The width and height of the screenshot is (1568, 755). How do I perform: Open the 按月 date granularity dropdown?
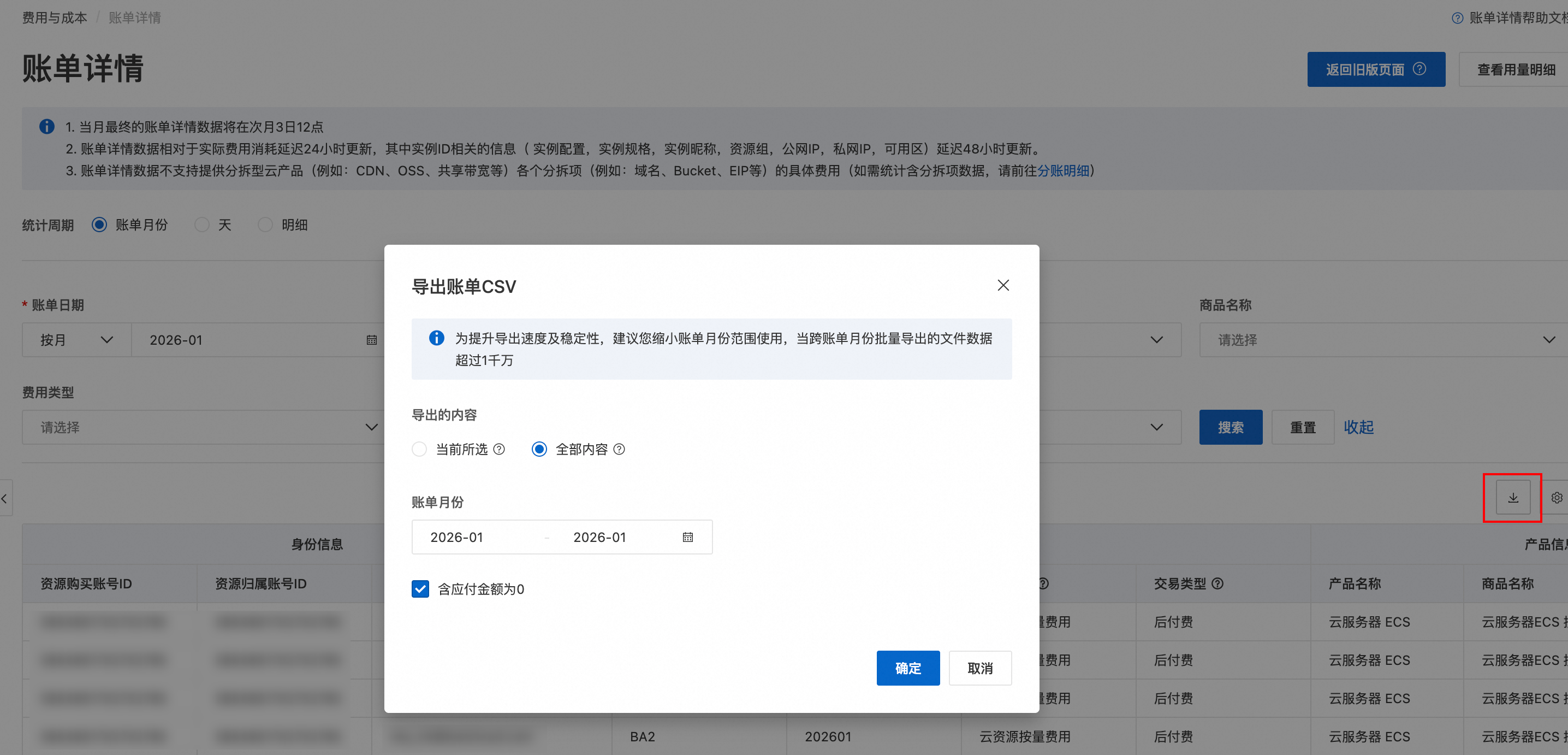(76, 340)
